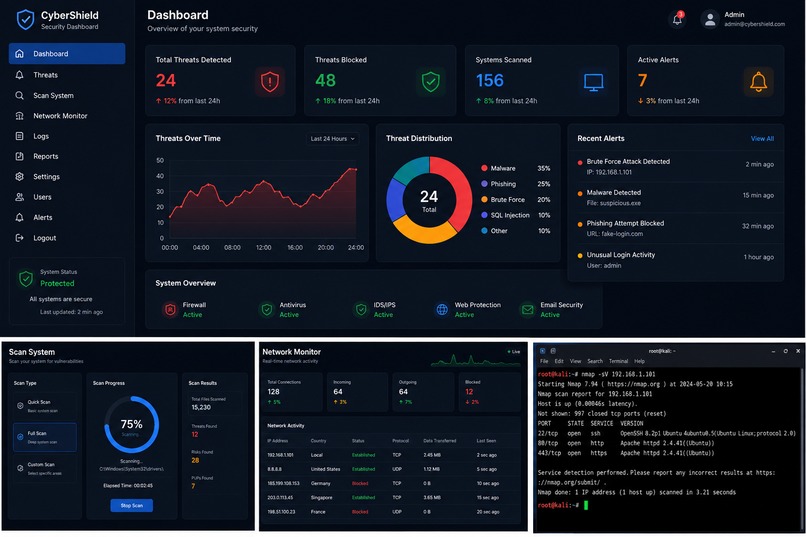
Task: Click the System Status green shield icon
Action: tap(26, 278)
